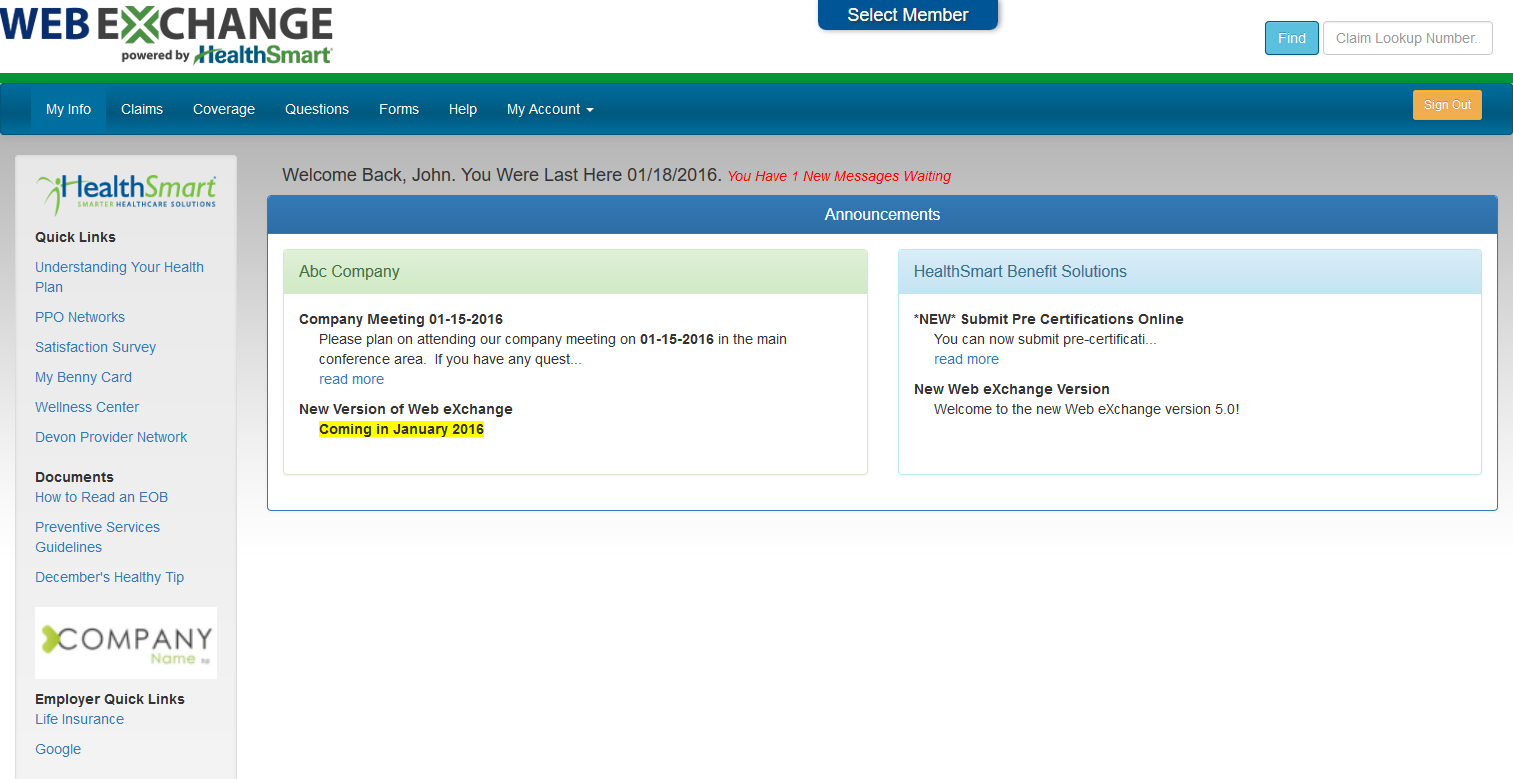This screenshot has width=1513, height=779.
Task: Click the Company Name logo image
Action: pyautogui.click(x=126, y=643)
